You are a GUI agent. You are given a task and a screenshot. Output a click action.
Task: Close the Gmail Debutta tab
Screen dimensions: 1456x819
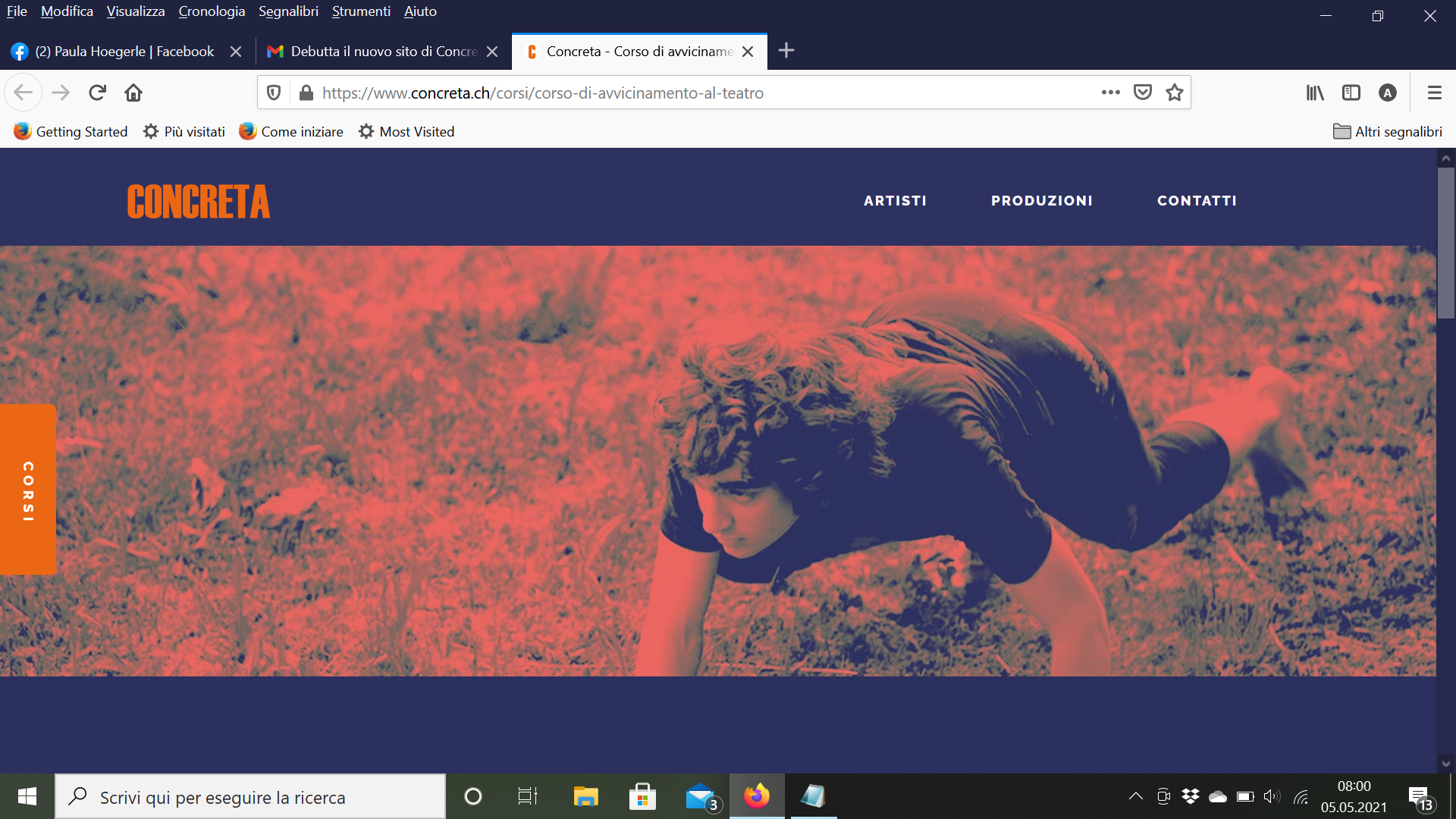click(492, 52)
